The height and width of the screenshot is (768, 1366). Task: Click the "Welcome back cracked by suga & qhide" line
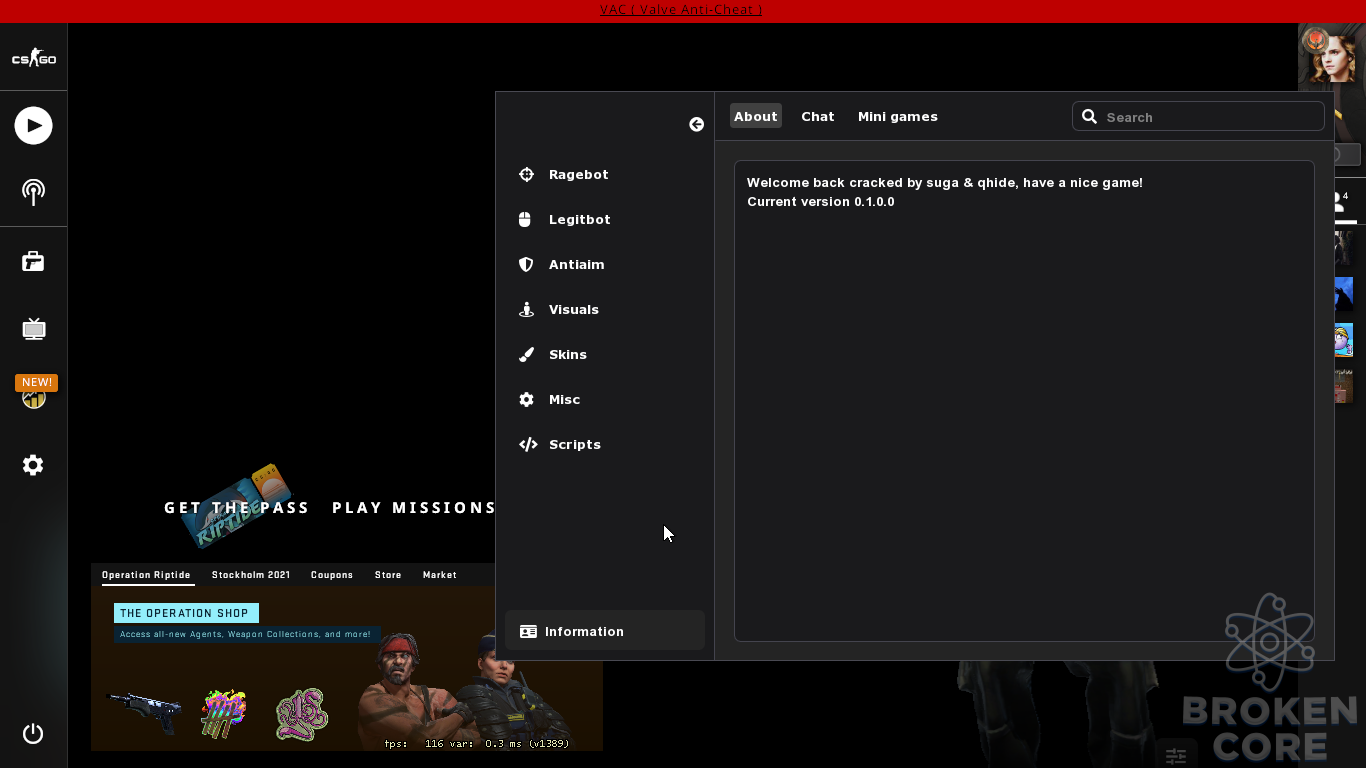[x=944, y=182]
